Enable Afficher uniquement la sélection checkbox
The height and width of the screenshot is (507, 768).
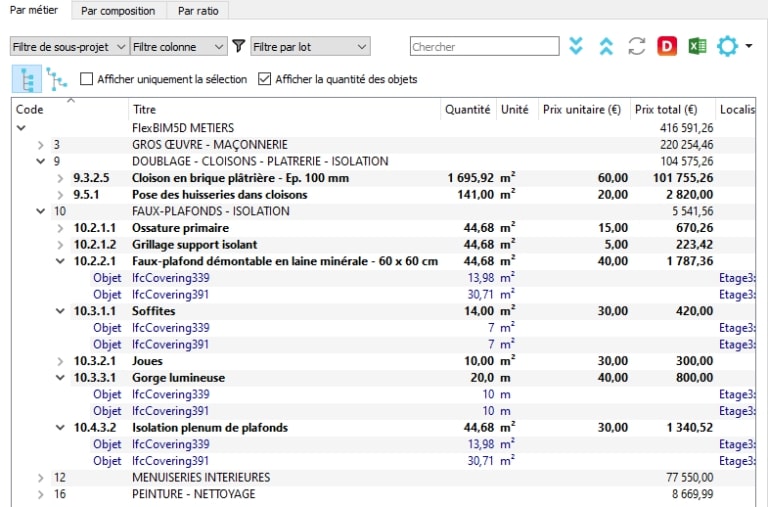pyautogui.click(x=86, y=79)
